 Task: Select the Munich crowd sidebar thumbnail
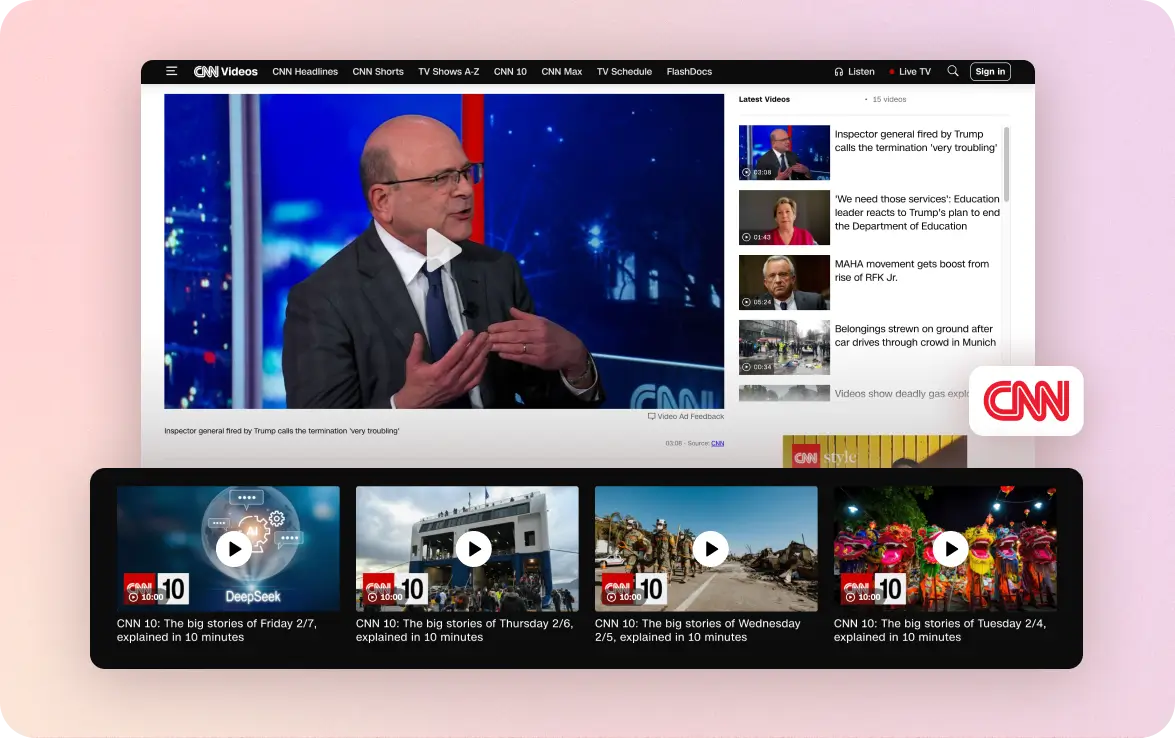[x=784, y=348]
